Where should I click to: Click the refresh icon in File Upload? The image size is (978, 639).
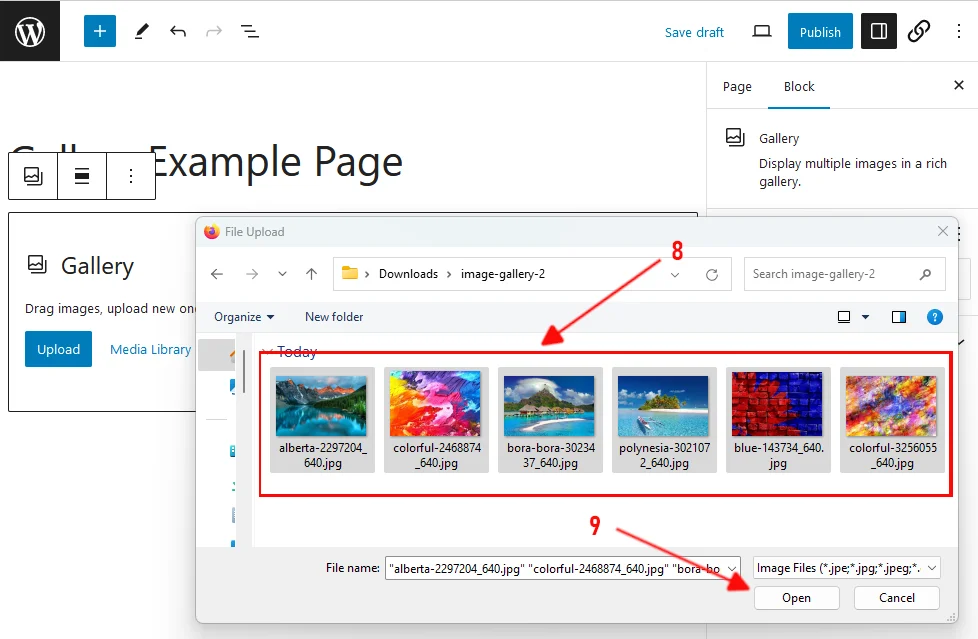click(712, 274)
